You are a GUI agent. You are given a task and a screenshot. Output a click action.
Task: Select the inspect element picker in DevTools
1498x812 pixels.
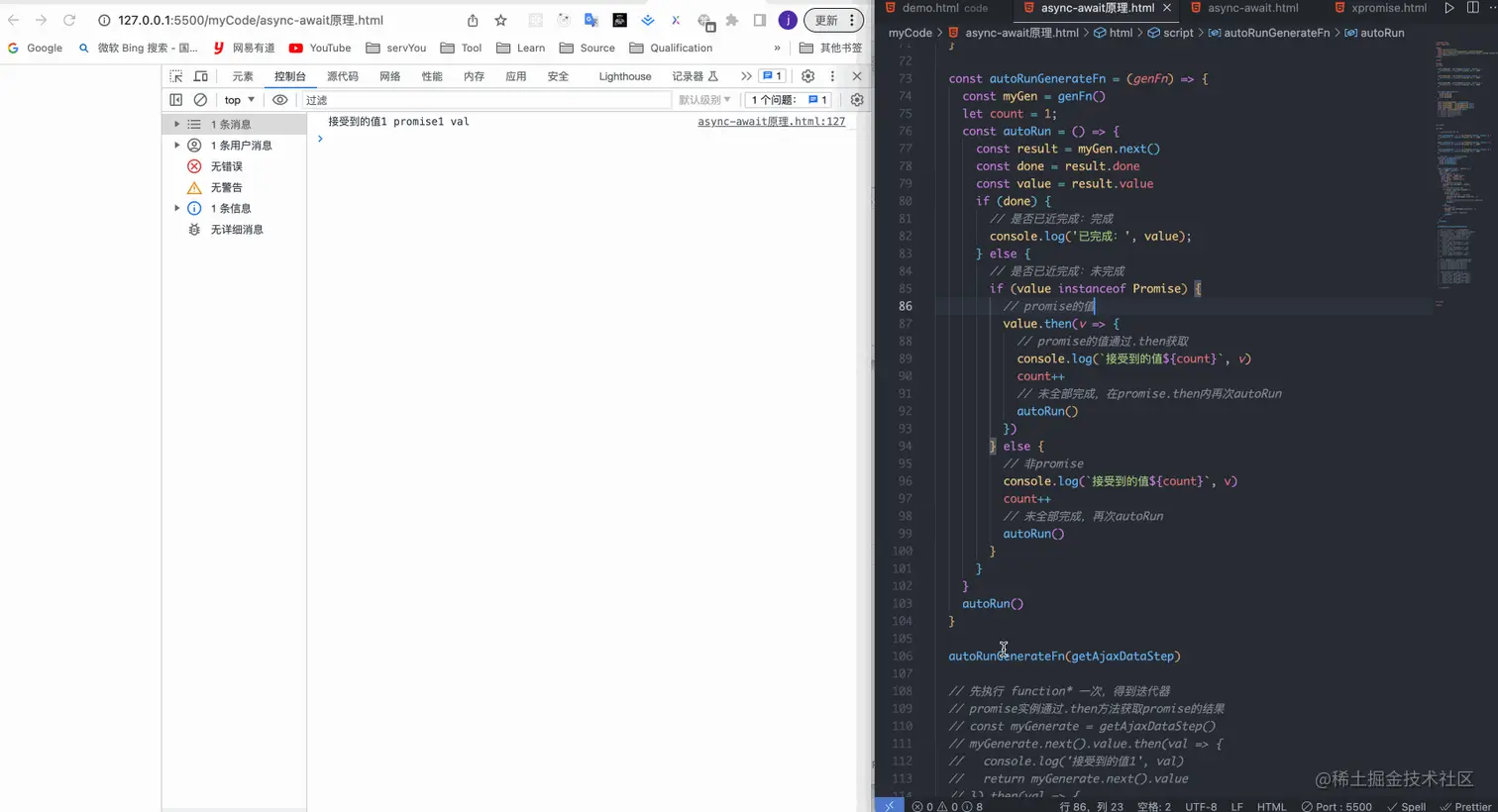[x=176, y=76]
